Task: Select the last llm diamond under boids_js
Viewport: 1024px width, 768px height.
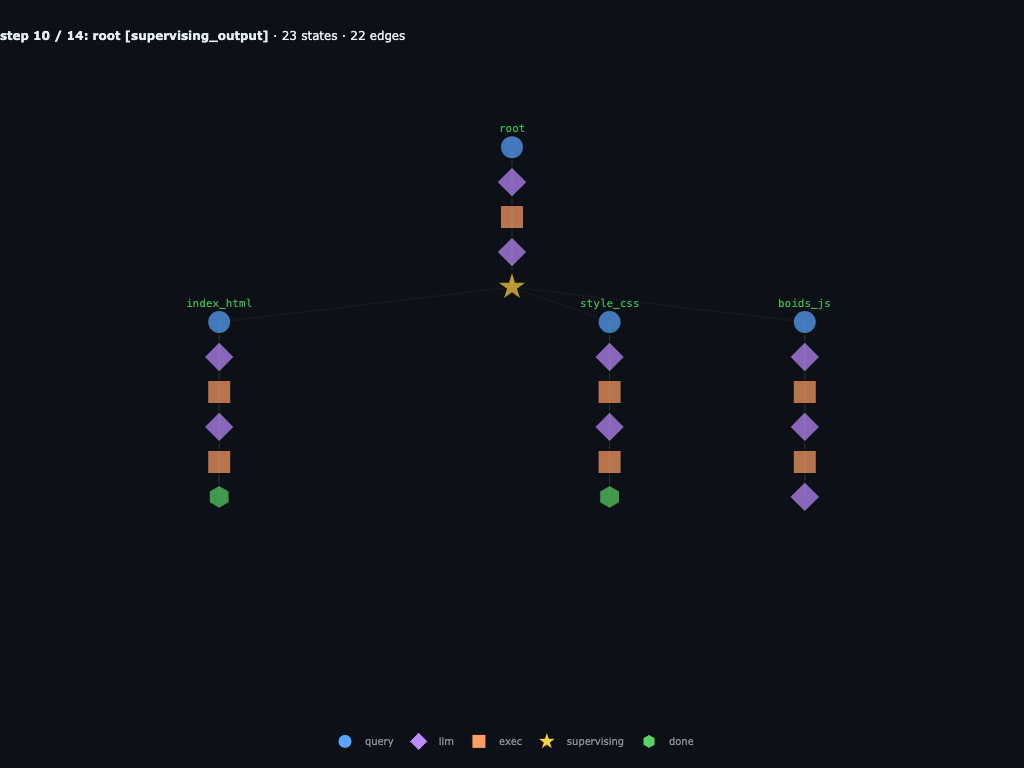Action: (805, 497)
